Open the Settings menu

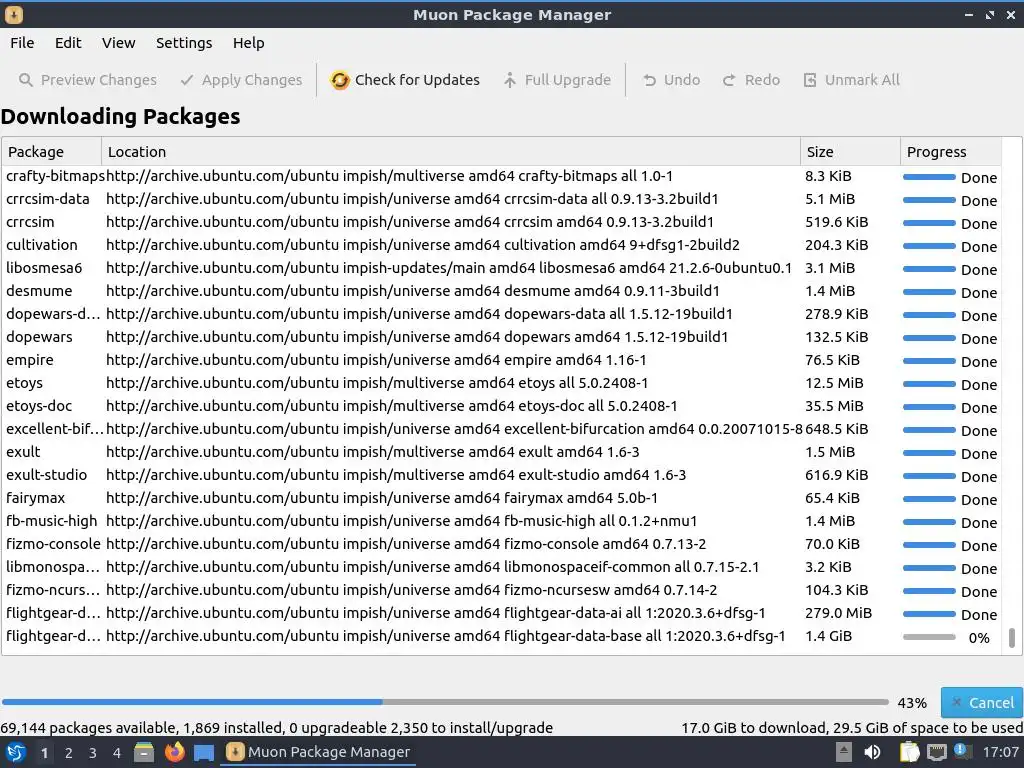(184, 43)
